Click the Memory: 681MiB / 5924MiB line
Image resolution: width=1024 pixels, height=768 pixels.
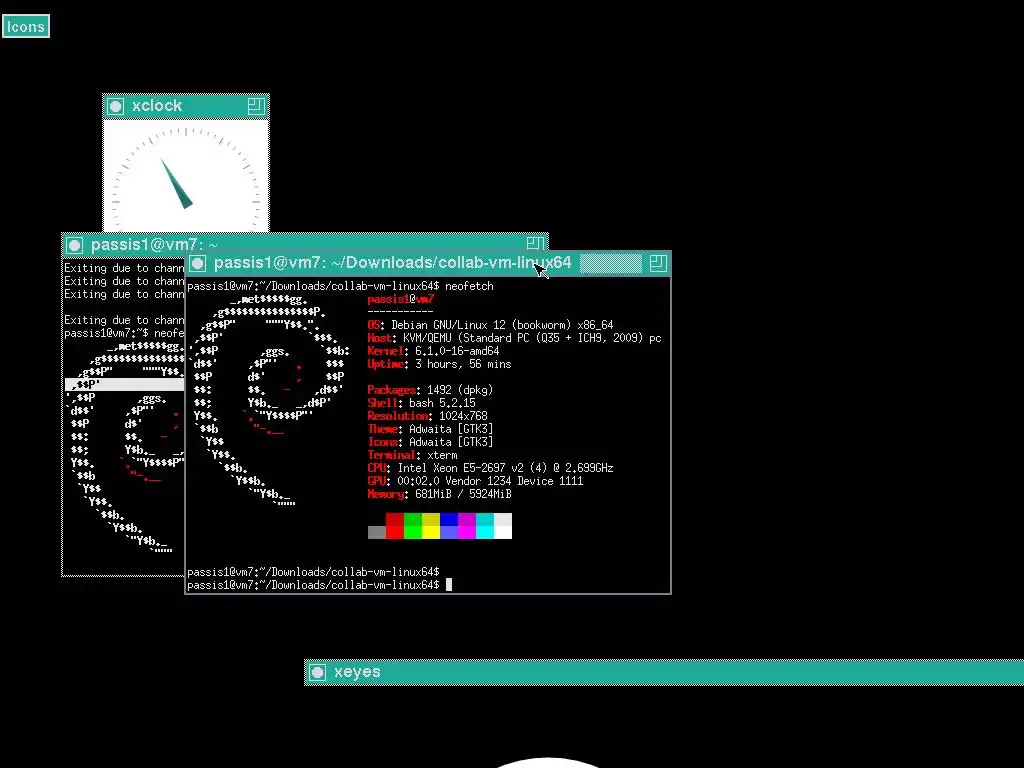(439, 494)
